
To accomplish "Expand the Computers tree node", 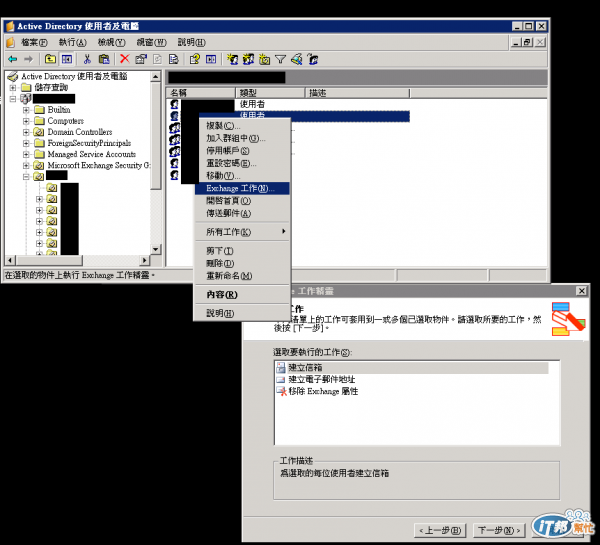I will (26, 121).
